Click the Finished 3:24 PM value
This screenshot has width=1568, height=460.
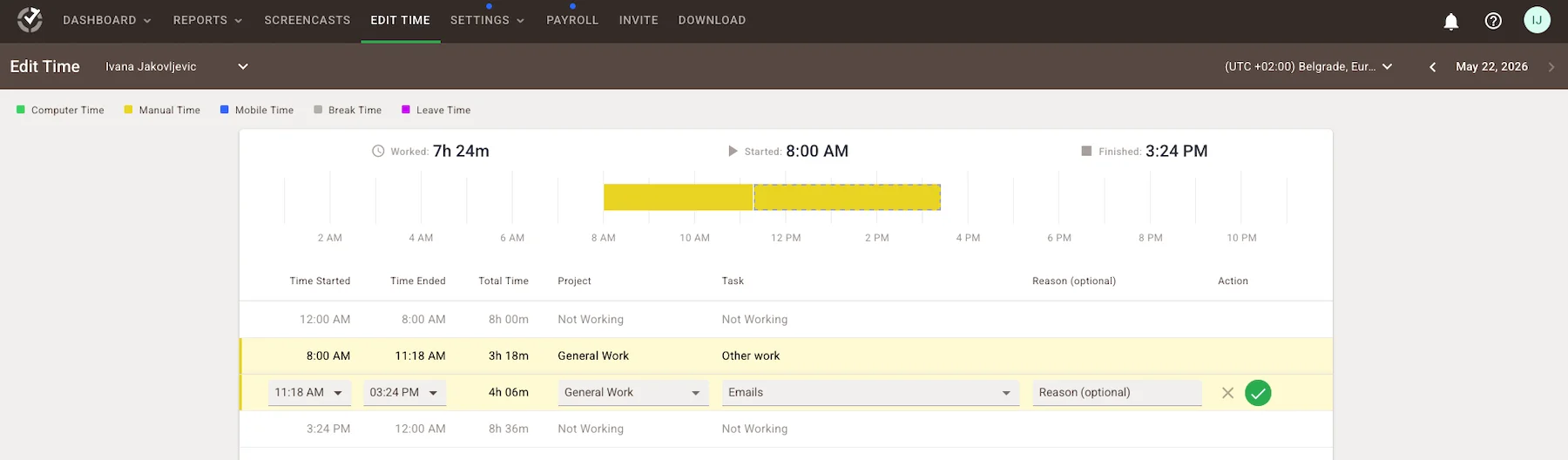(1177, 151)
